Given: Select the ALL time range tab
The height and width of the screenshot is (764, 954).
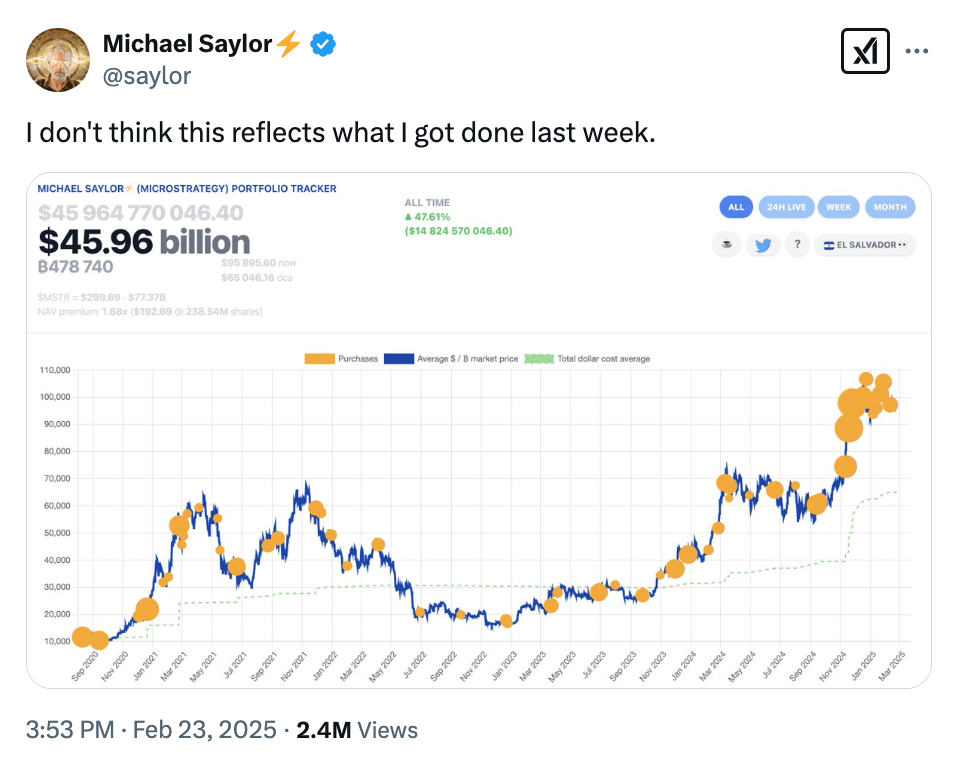Looking at the screenshot, I should [x=736, y=207].
